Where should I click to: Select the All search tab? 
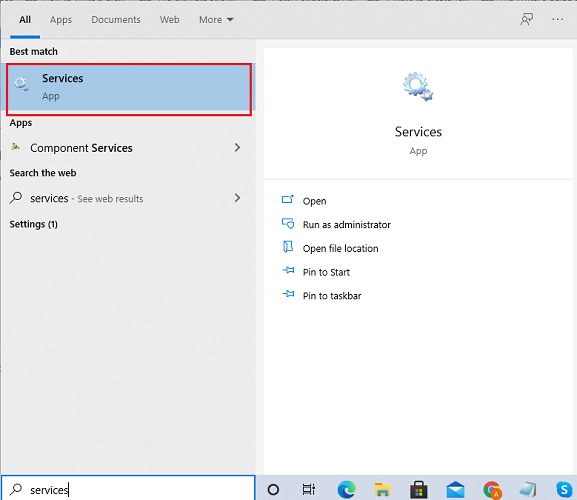(x=25, y=19)
